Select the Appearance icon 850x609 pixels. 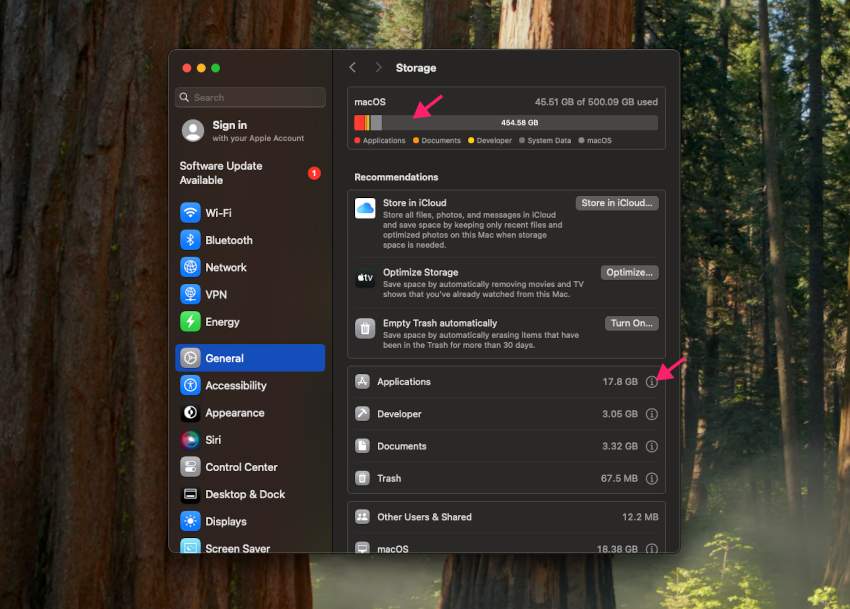coord(190,413)
